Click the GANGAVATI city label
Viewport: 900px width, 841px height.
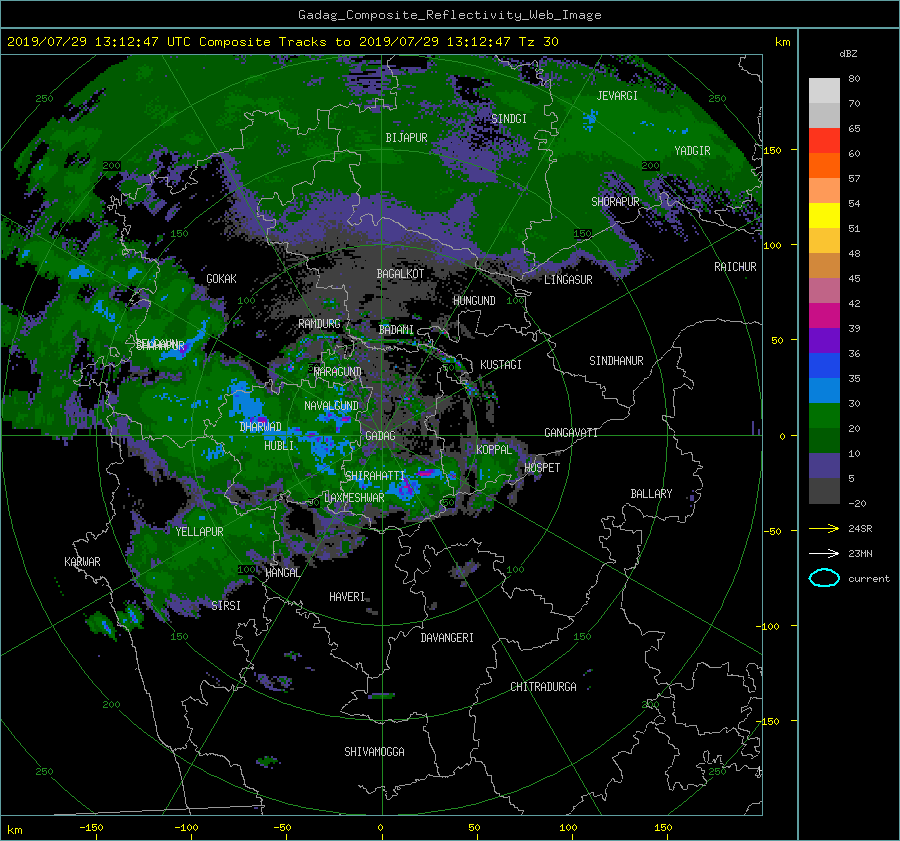571,433
